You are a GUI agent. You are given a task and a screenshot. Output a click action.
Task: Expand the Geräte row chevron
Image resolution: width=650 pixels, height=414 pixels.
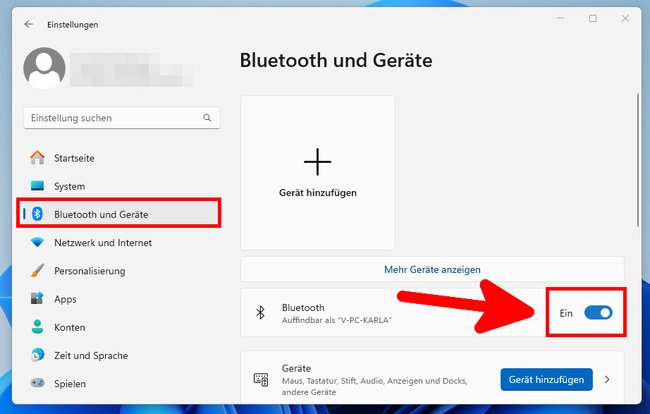pos(607,380)
